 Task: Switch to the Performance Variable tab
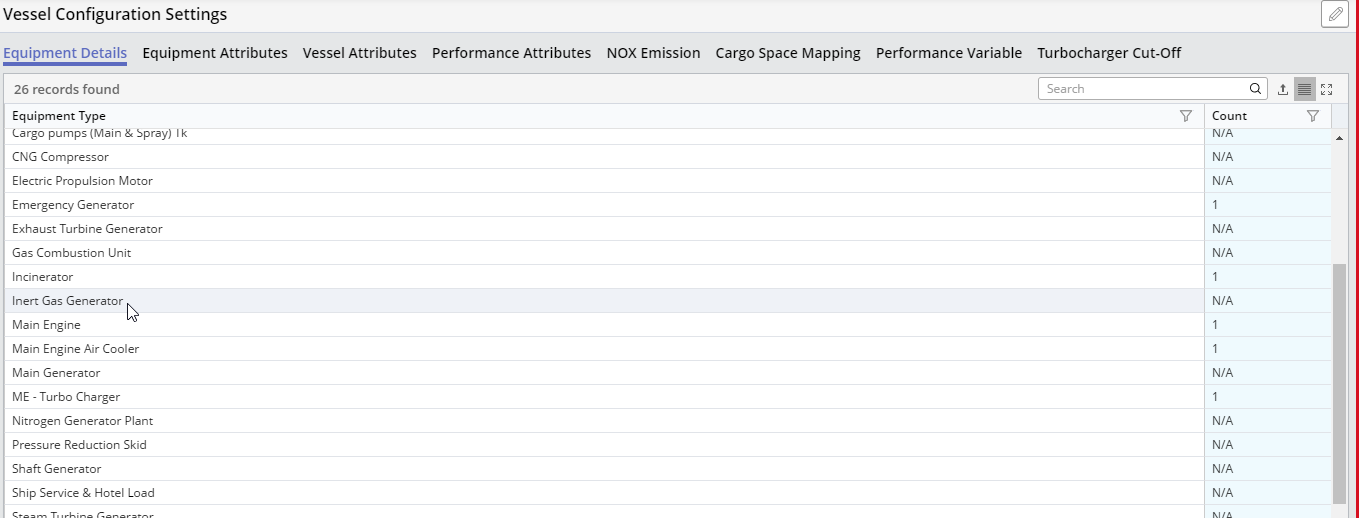(x=949, y=53)
